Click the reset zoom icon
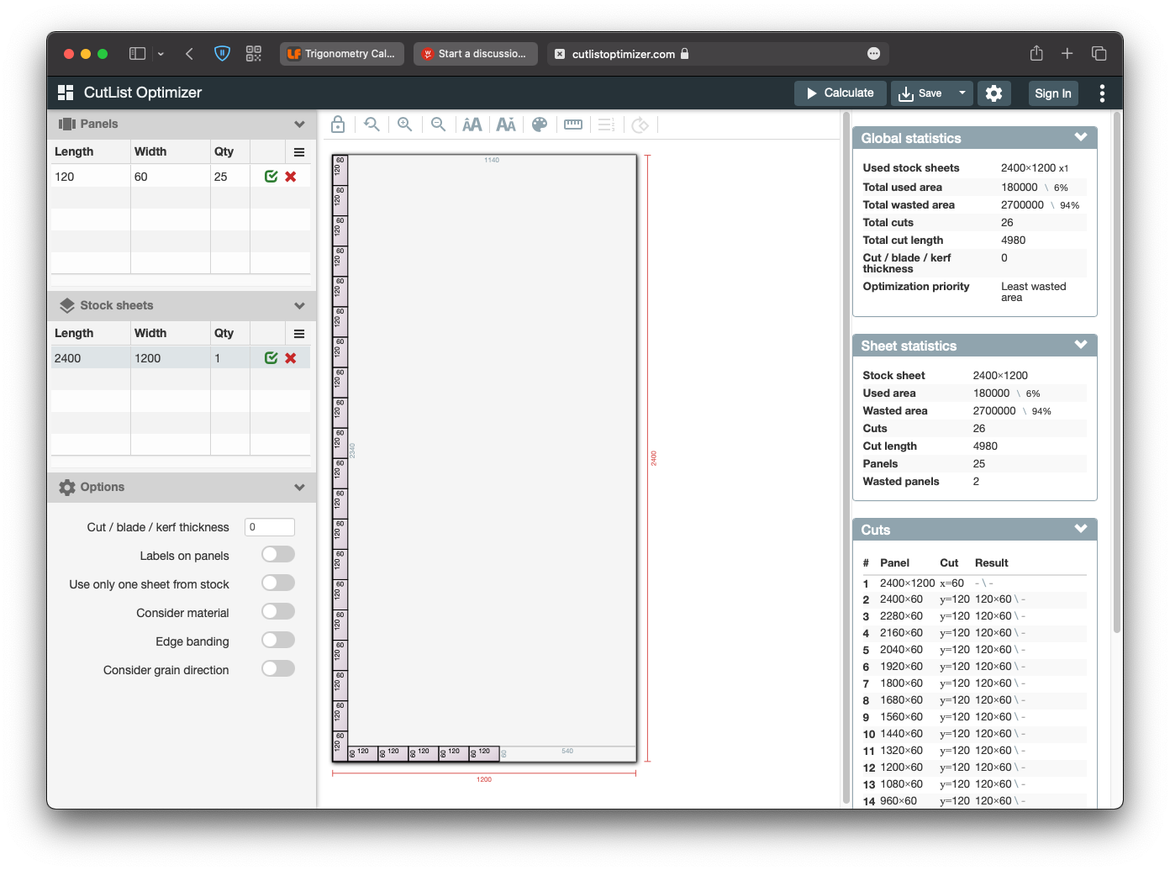Viewport: 1170px width, 871px height. click(372, 124)
